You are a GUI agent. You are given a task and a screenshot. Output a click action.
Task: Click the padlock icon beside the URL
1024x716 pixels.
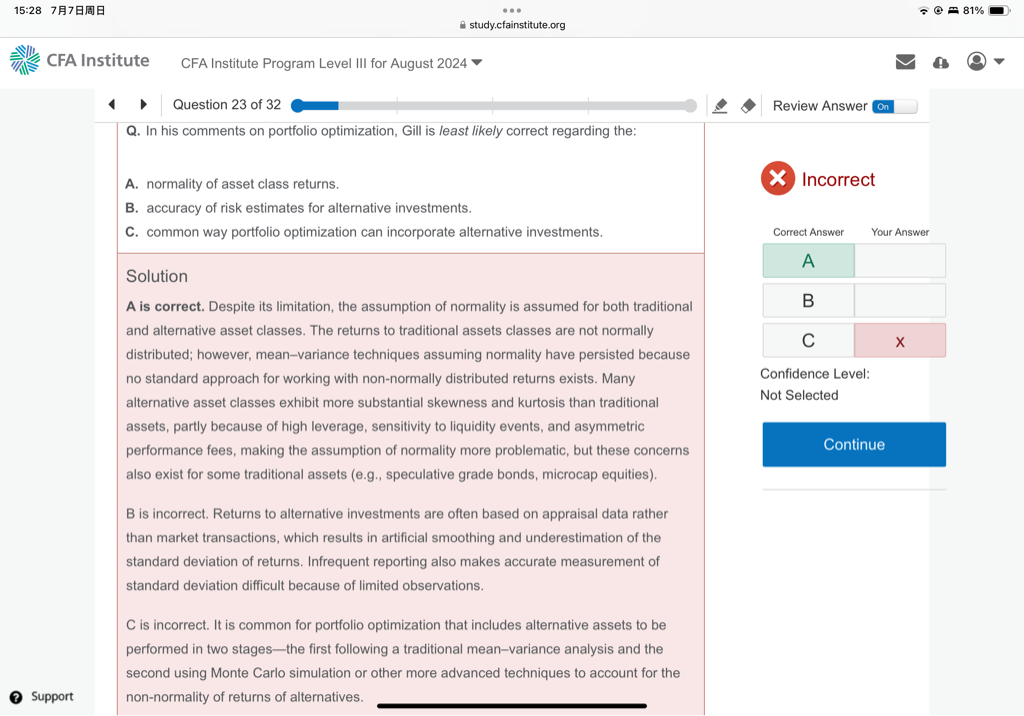point(462,25)
